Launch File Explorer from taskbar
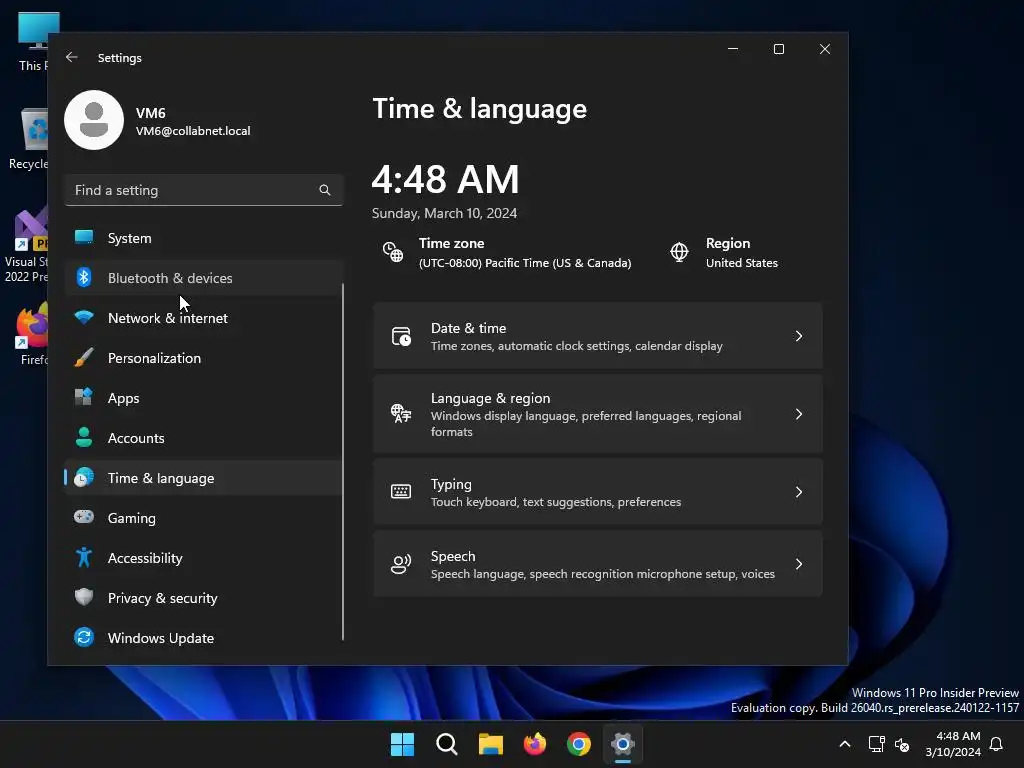This screenshot has width=1024, height=768. point(490,744)
